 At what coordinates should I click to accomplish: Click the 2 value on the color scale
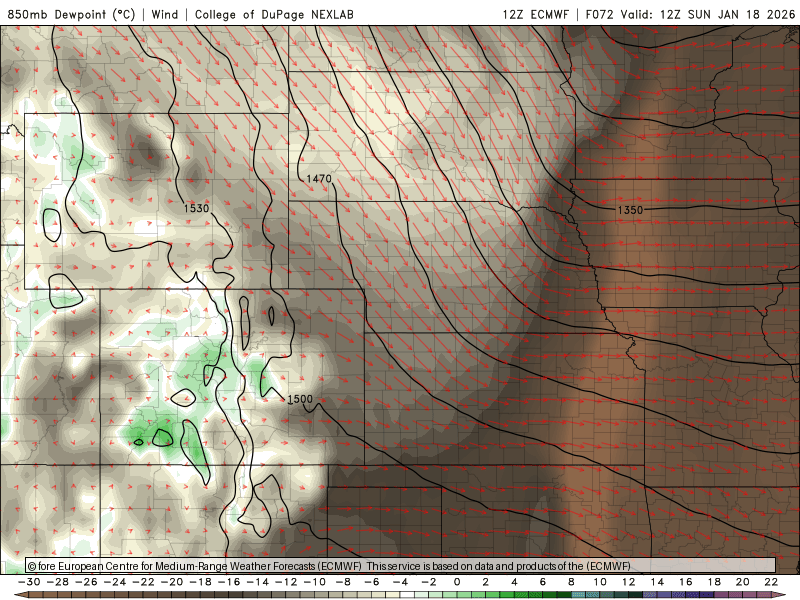click(486, 582)
